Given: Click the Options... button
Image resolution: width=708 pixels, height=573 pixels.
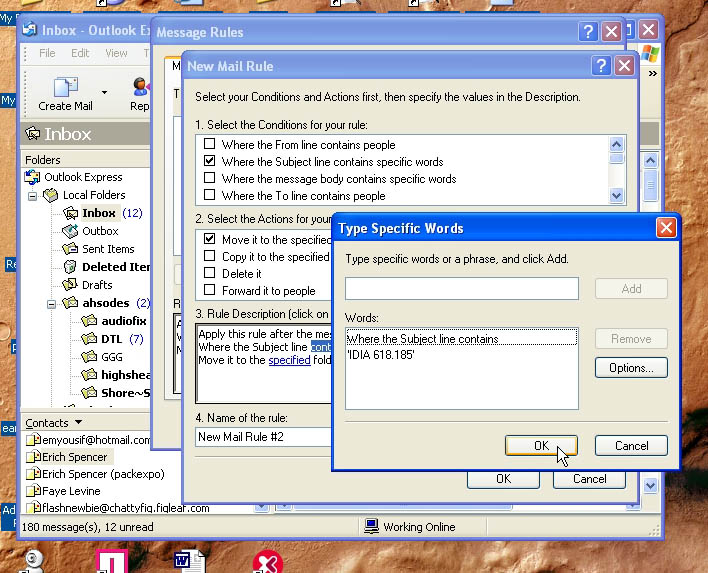Looking at the screenshot, I should (x=631, y=368).
